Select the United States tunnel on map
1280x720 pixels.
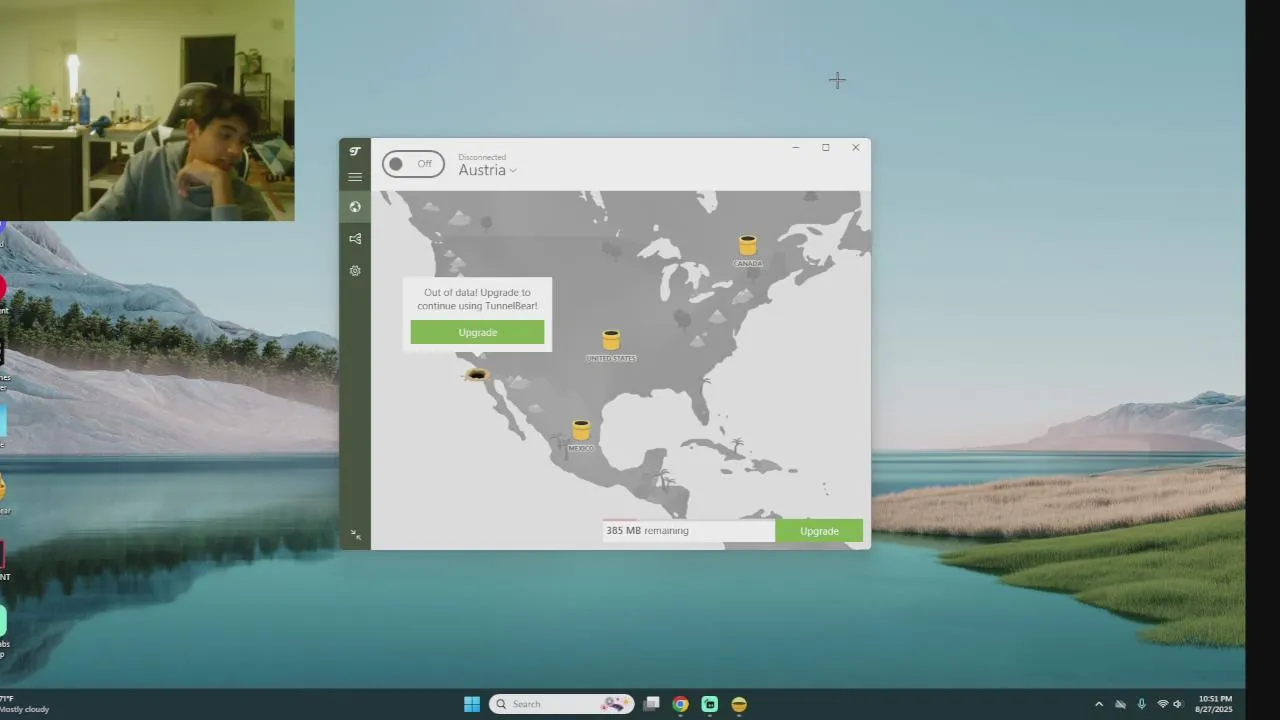[x=611, y=341]
